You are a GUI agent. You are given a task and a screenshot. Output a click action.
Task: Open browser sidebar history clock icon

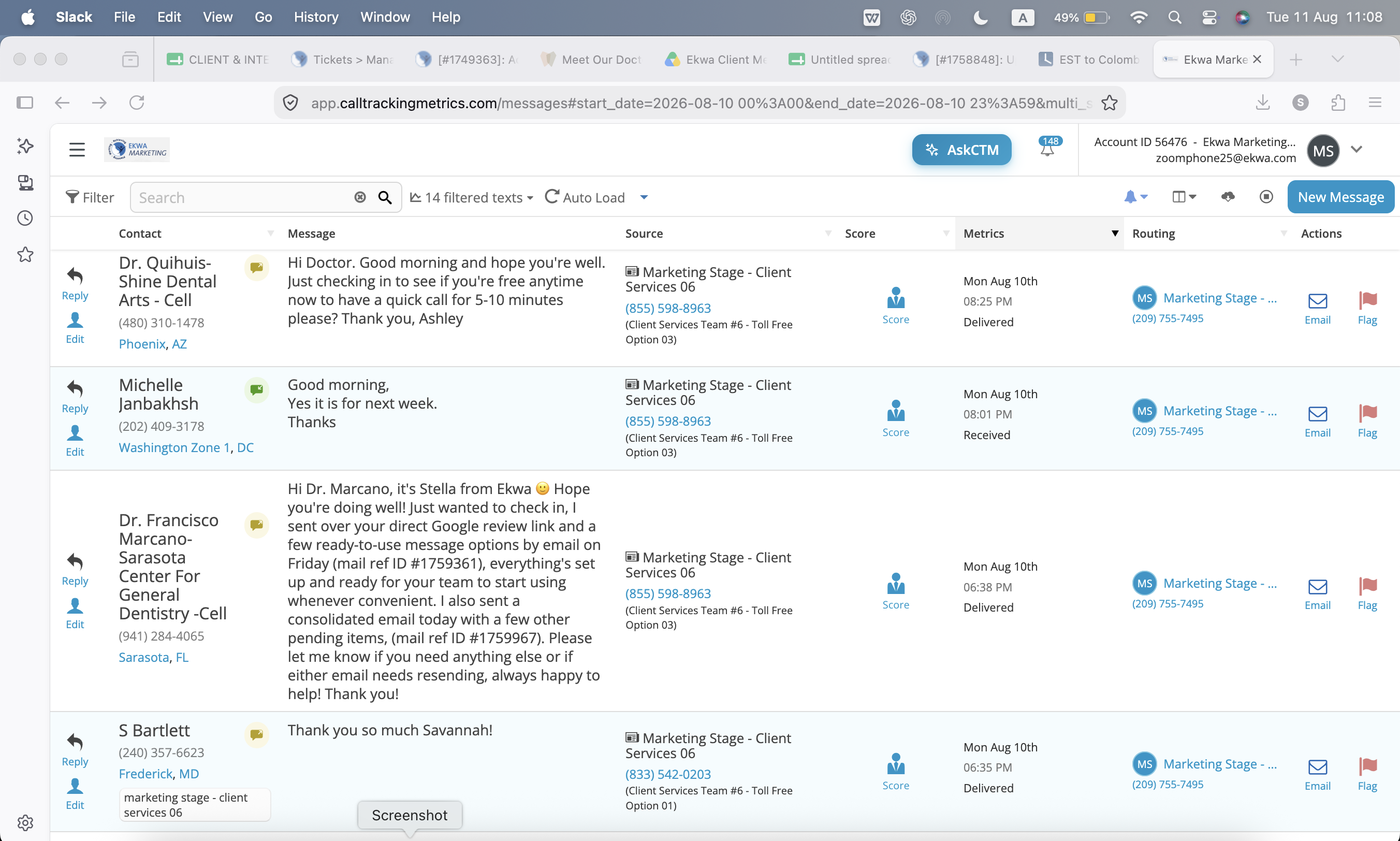[x=25, y=218]
